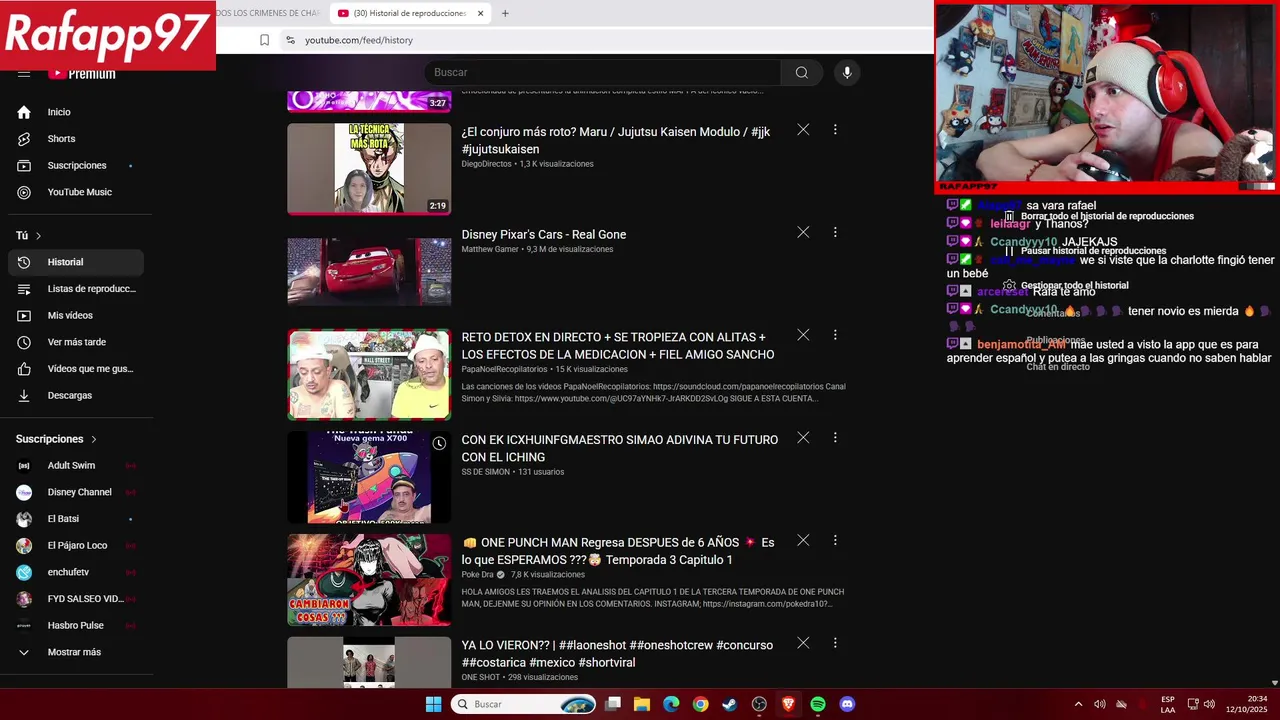Open enchufetv subscription channel
1280x720 pixels.
tap(76, 572)
